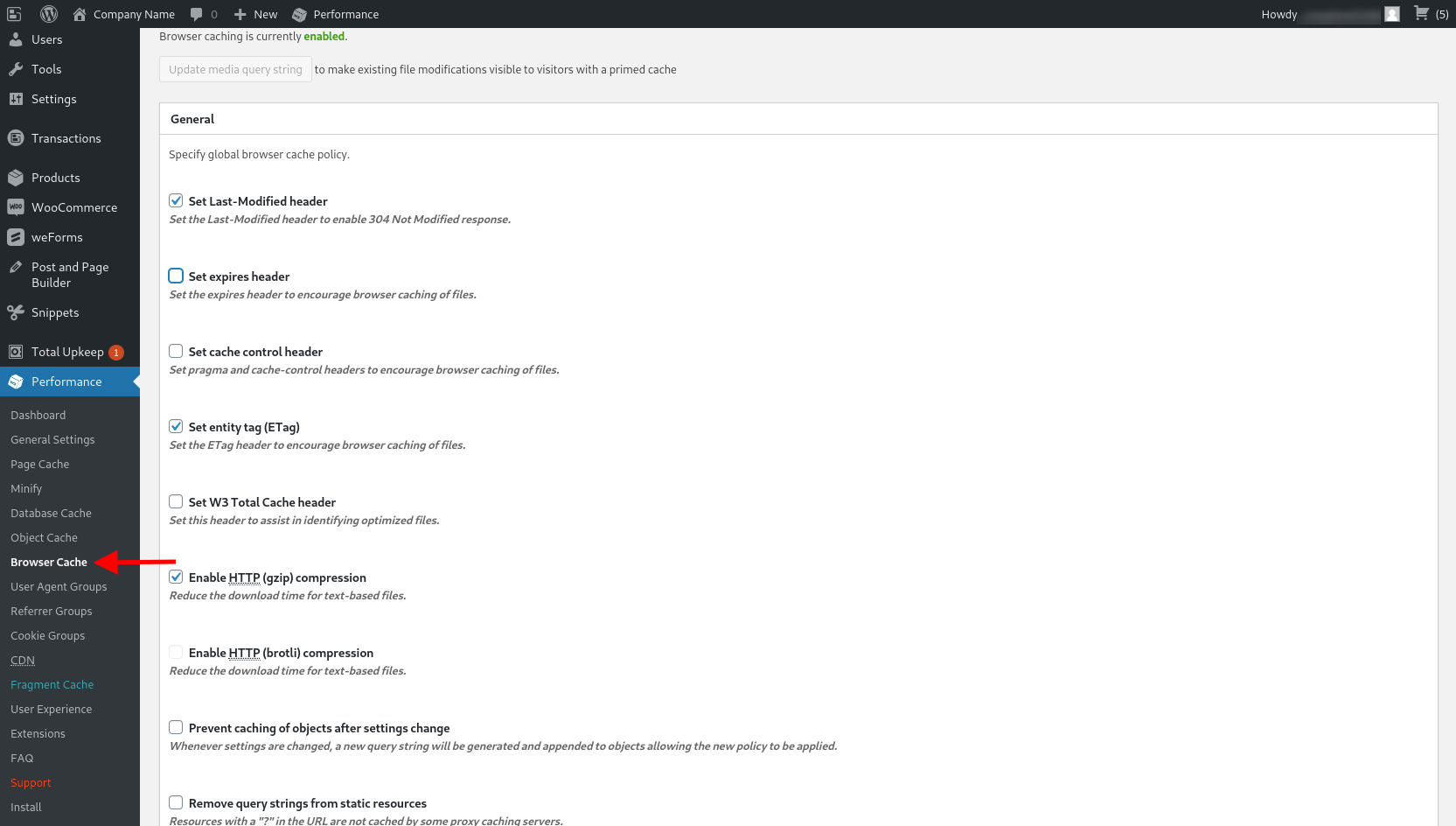Screen dimensions: 1456x826
Task: Click the weForms sidebar icon
Action: [x=16, y=236]
